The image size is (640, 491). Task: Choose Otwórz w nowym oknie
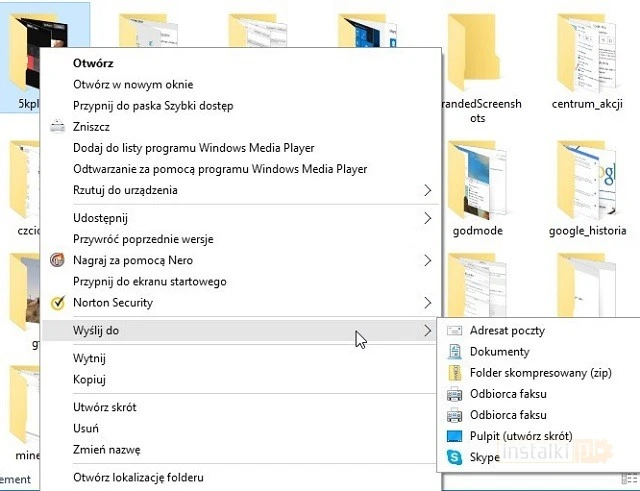(133, 85)
